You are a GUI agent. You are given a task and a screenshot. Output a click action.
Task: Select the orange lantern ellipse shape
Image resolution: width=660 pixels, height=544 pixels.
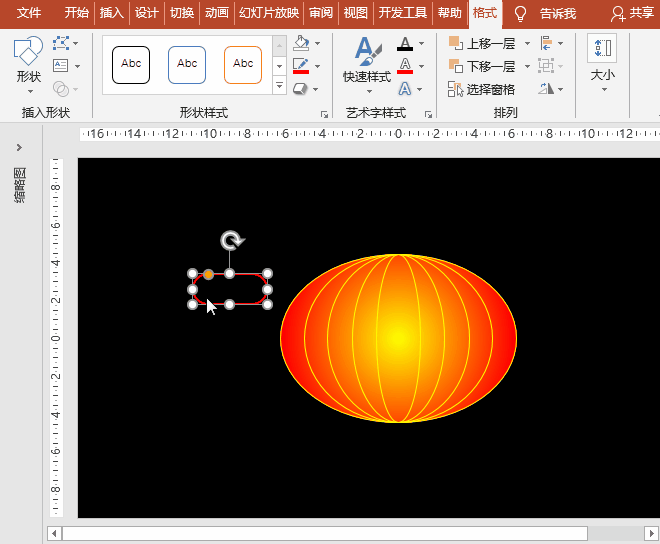pos(398,338)
